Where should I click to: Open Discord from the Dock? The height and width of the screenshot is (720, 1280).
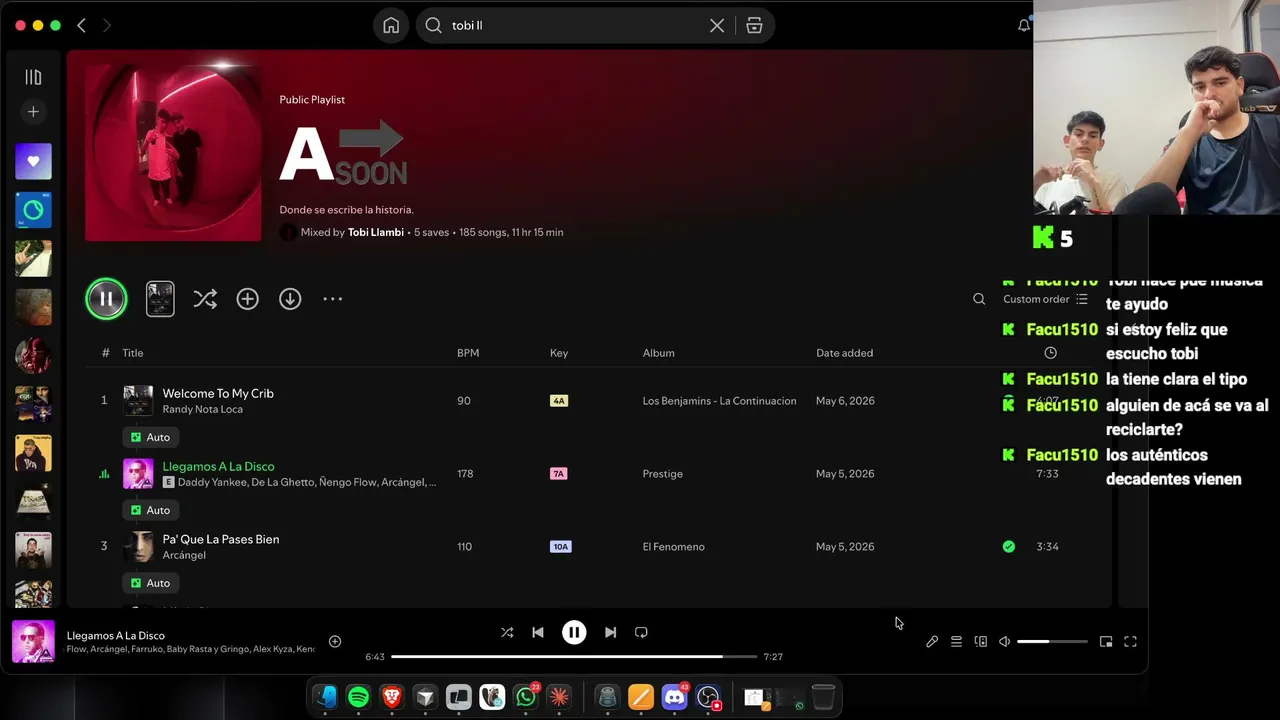[x=675, y=697]
